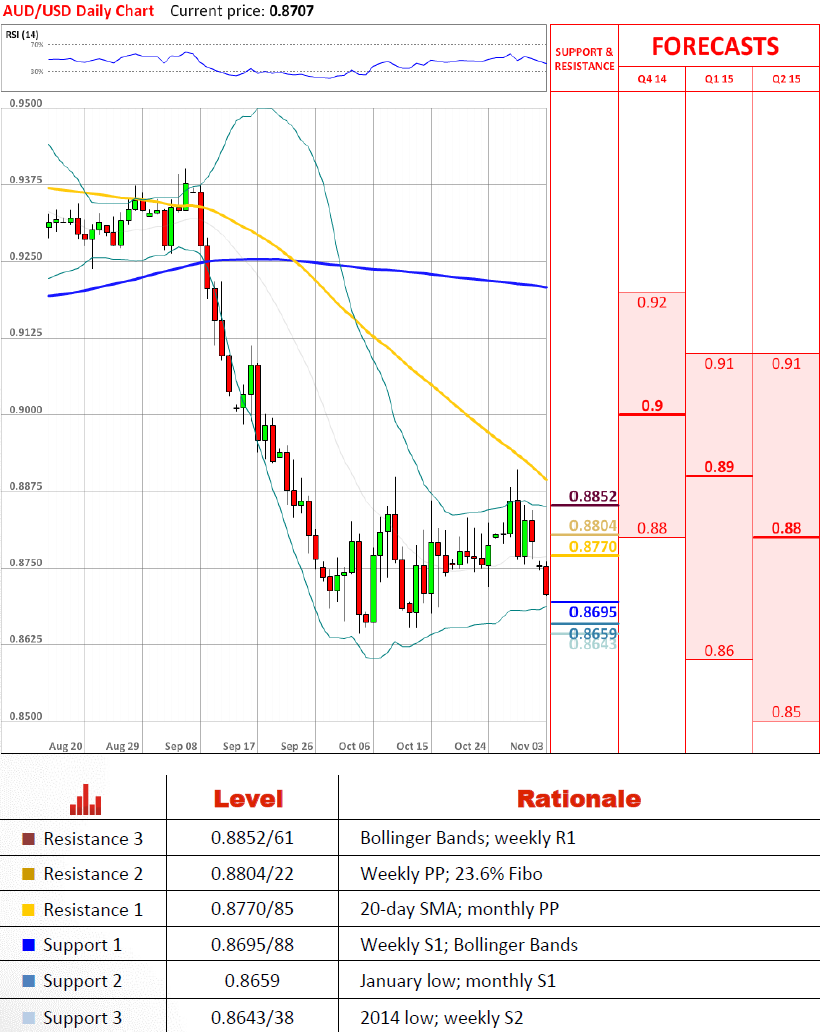Click the Resistance 3 brown color swatch

(28, 838)
